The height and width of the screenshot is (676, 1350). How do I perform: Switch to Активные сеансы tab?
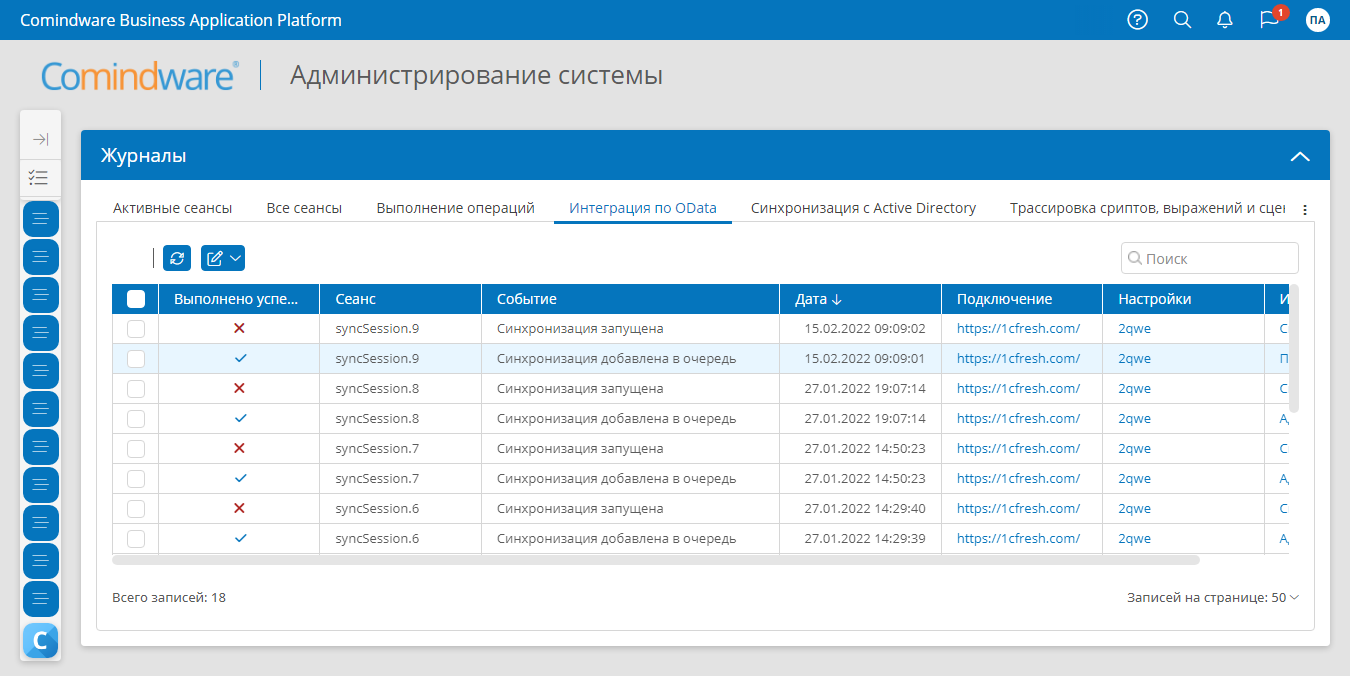click(172, 208)
